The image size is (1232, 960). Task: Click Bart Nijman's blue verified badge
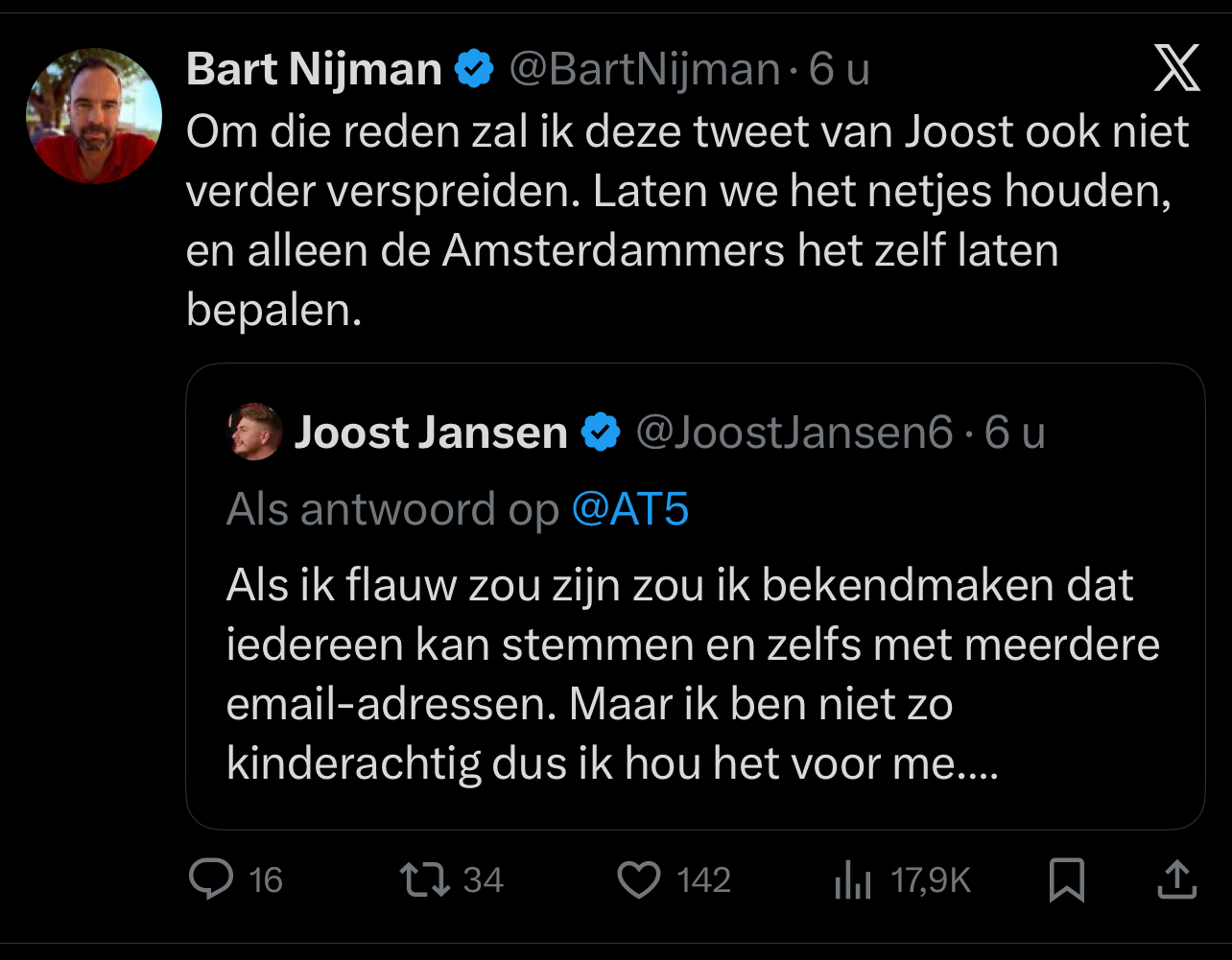coord(474,70)
